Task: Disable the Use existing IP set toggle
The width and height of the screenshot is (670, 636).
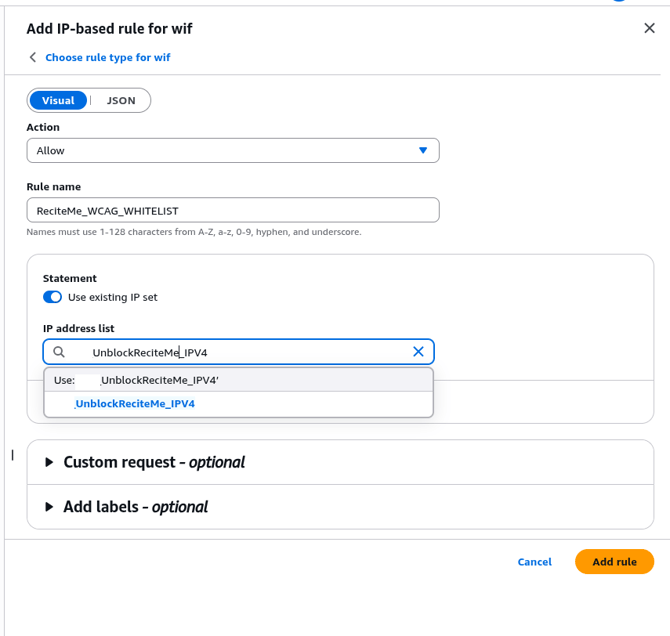Action: (52, 297)
